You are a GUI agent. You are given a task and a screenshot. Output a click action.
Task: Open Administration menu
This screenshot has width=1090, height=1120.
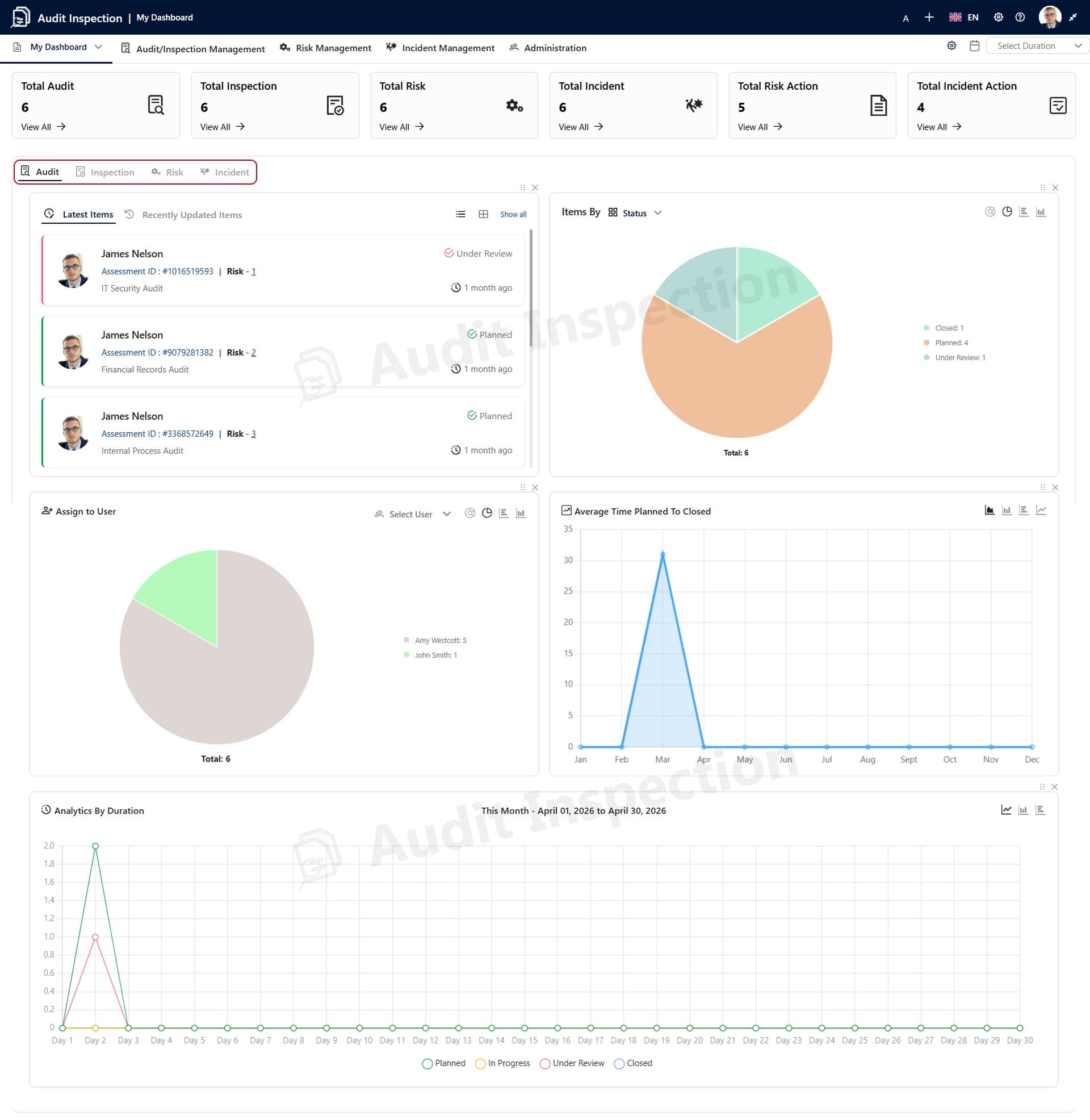(548, 48)
